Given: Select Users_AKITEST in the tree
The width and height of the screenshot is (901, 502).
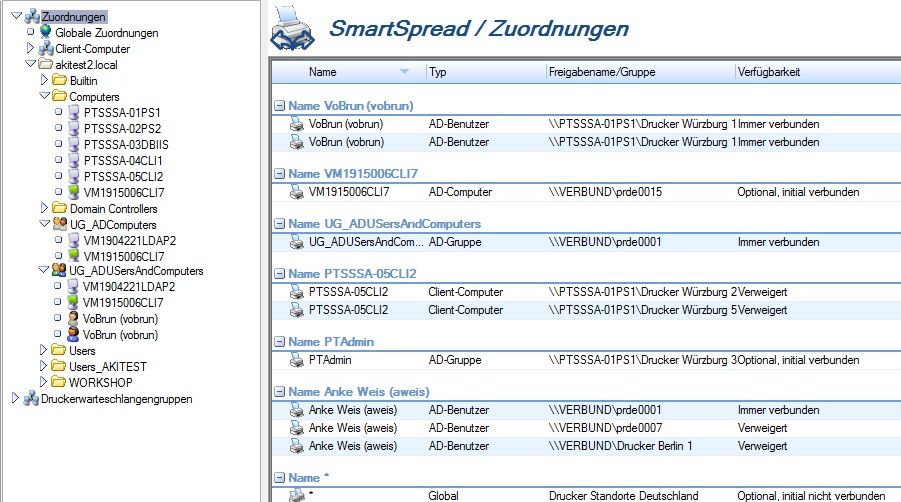Looking at the screenshot, I should tap(107, 366).
